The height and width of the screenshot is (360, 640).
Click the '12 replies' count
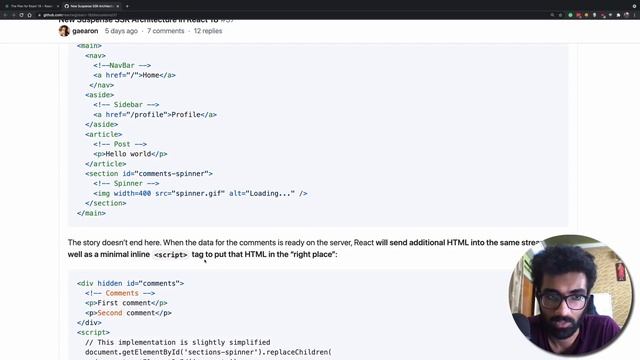[x=208, y=31]
